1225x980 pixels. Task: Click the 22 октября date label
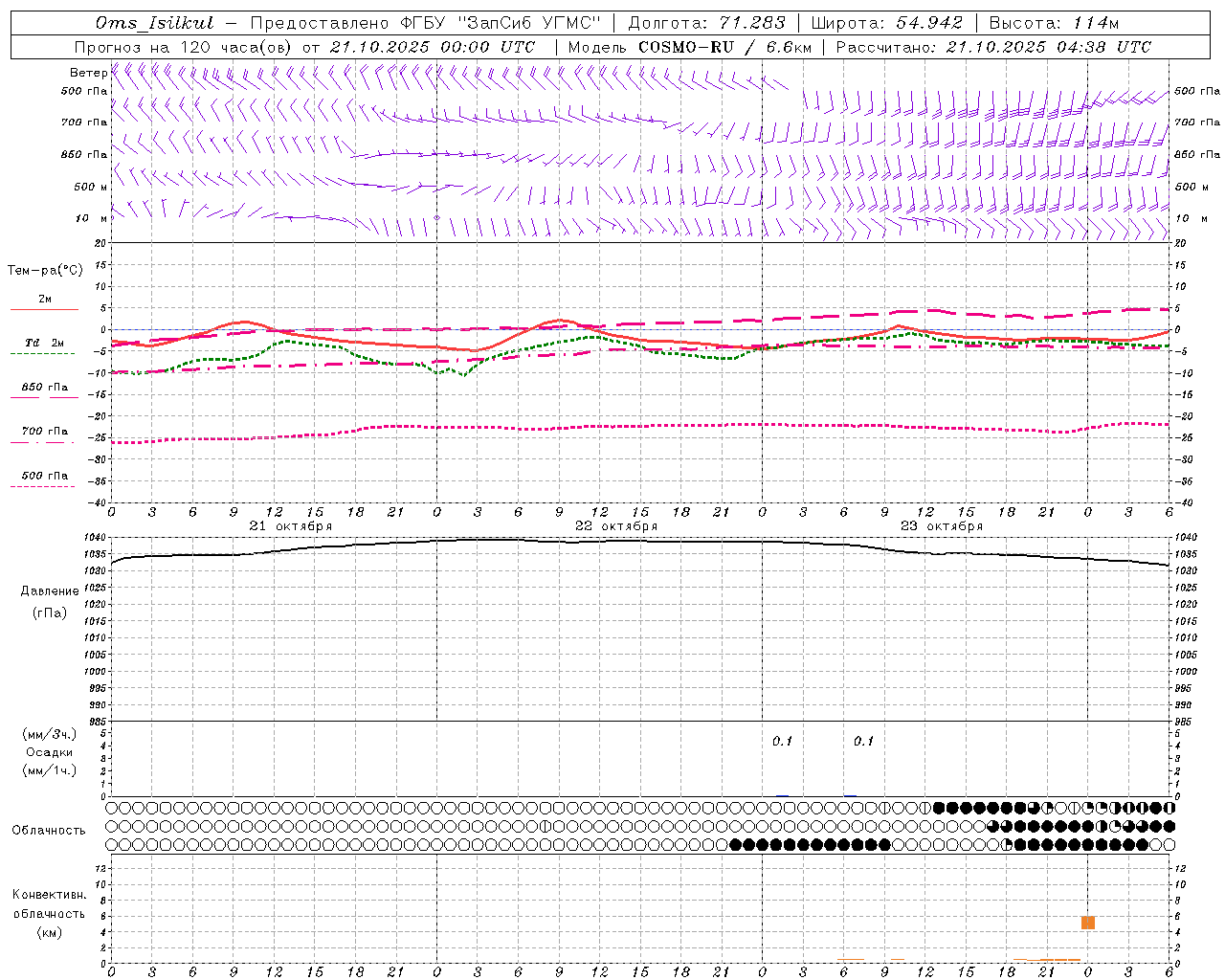coord(616,526)
